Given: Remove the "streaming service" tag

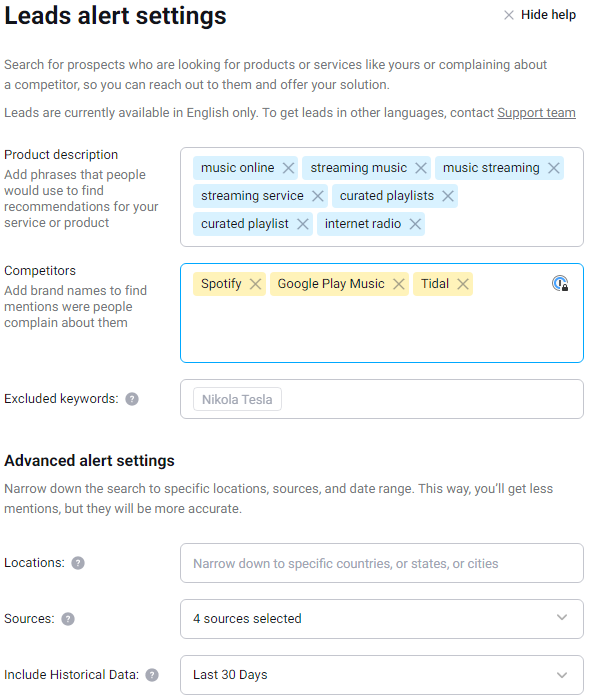Looking at the screenshot, I should tap(318, 196).
